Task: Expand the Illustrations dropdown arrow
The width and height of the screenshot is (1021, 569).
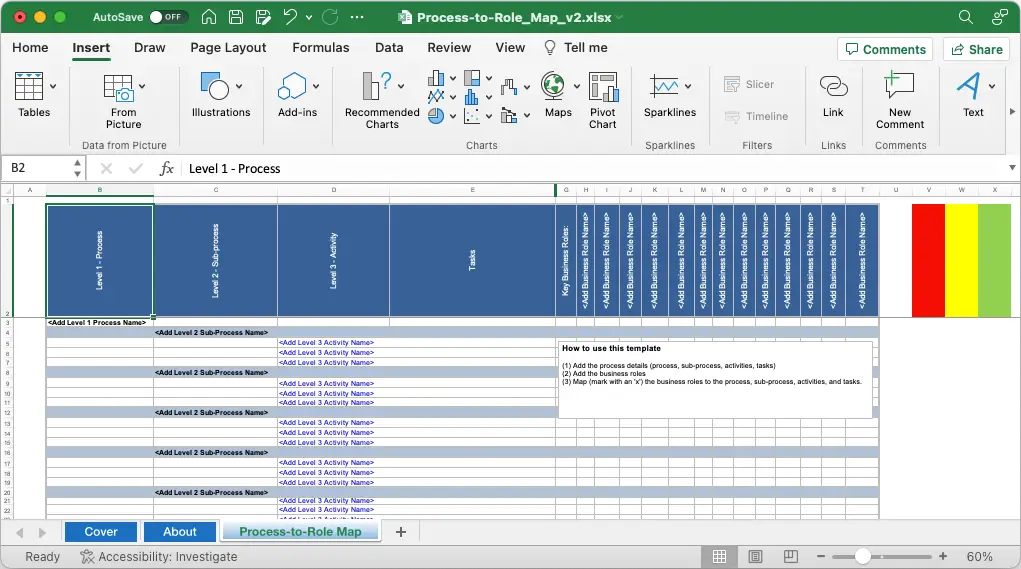Action: click(x=239, y=86)
